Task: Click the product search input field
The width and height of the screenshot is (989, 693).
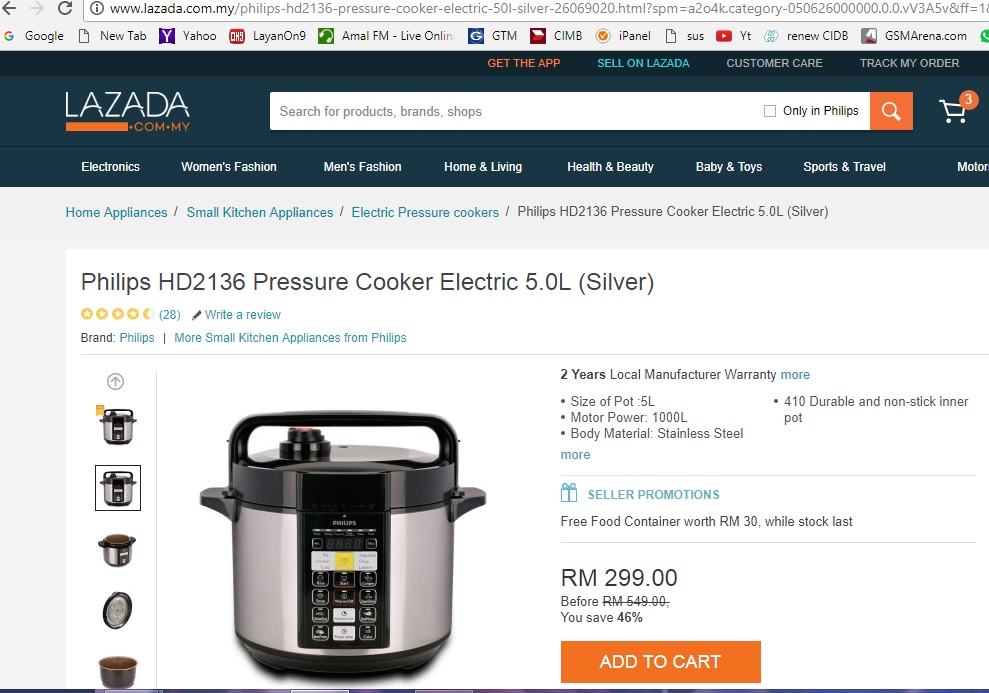Action: (x=515, y=111)
